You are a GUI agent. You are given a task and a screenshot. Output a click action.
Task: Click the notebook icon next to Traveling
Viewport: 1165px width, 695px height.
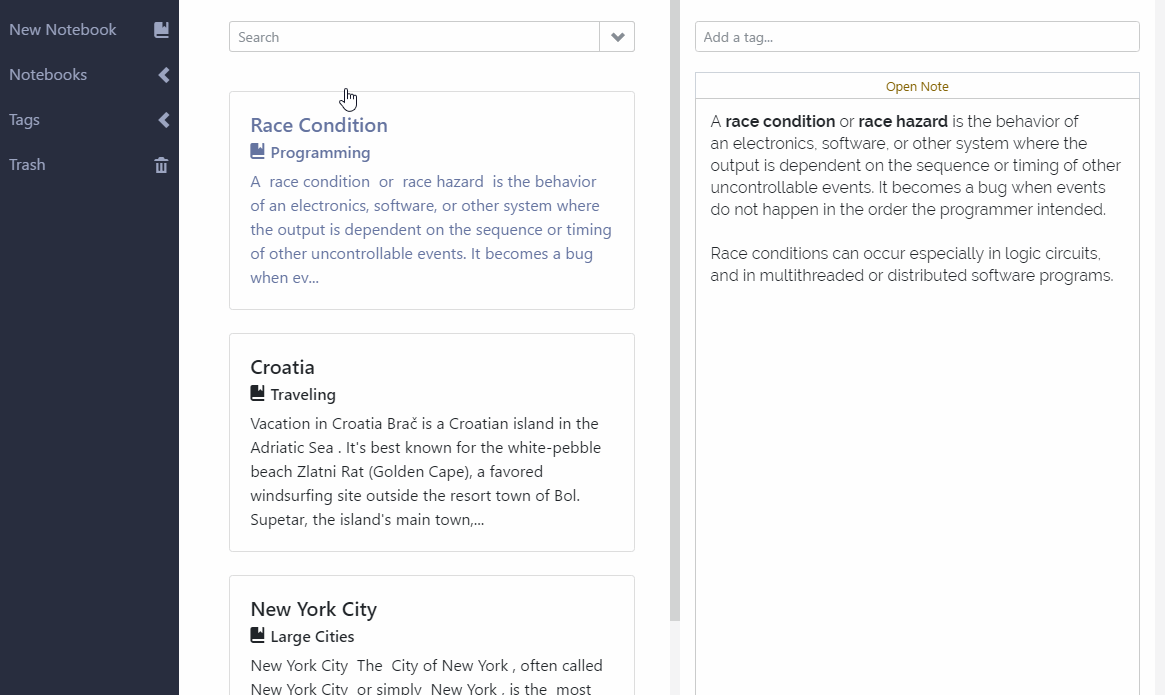coord(256,394)
